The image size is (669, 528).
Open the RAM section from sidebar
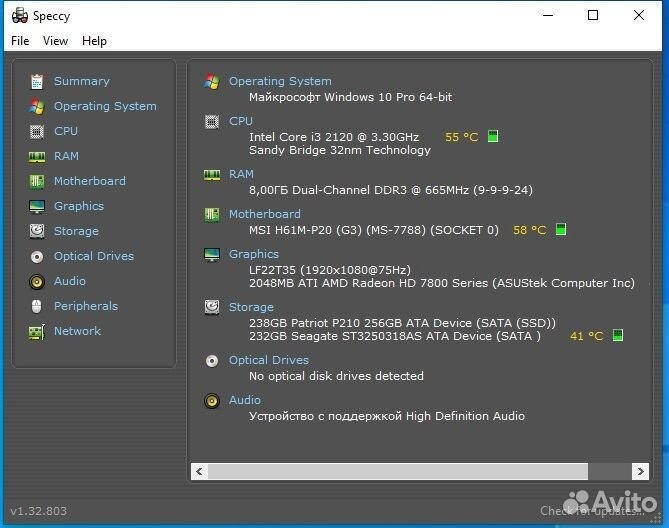tap(66, 156)
